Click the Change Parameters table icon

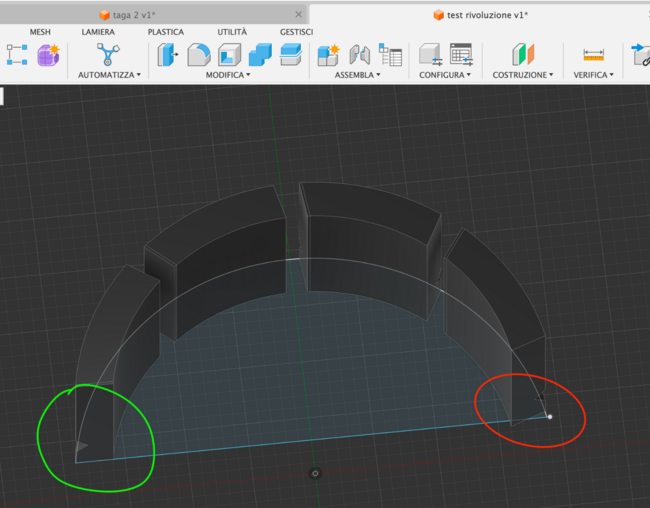point(460,54)
